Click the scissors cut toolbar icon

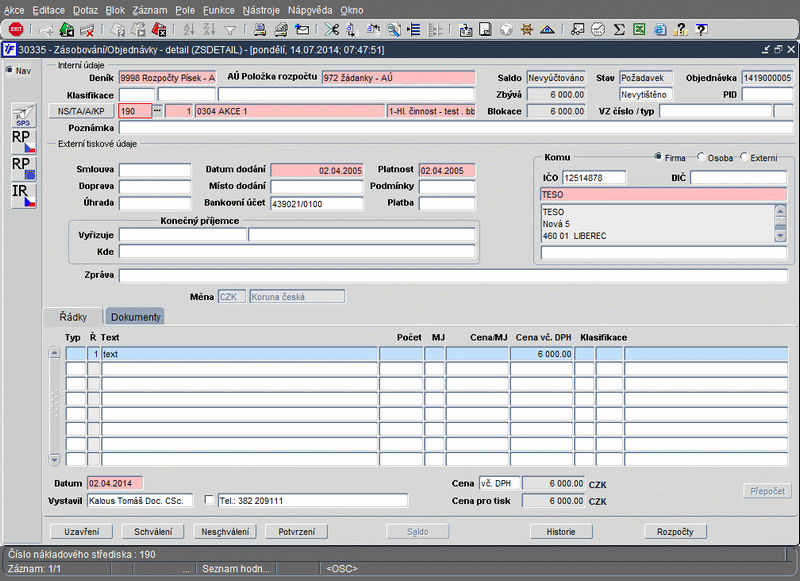pyautogui.click(x=332, y=30)
